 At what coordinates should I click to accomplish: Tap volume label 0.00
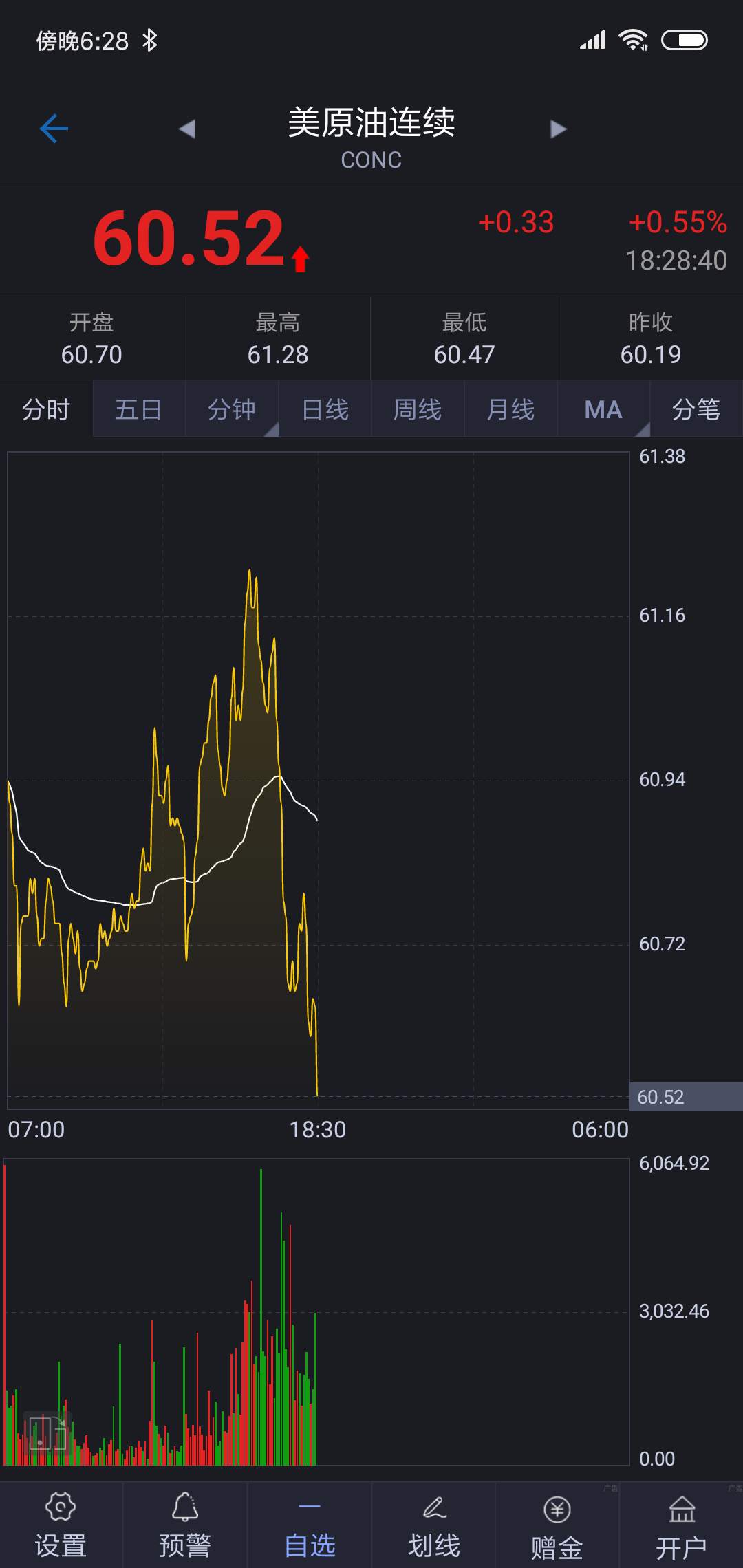tap(657, 1459)
